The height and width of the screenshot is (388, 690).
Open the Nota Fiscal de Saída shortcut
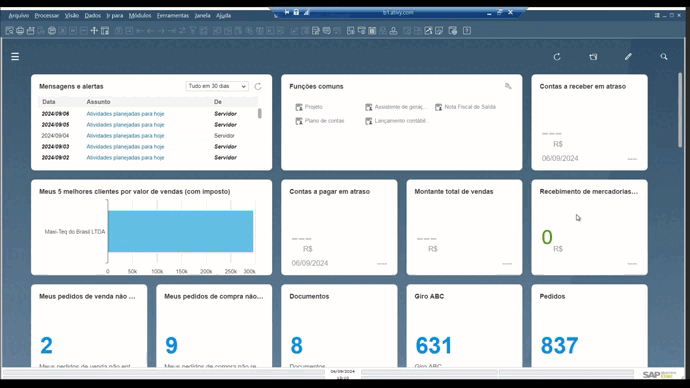(466, 107)
